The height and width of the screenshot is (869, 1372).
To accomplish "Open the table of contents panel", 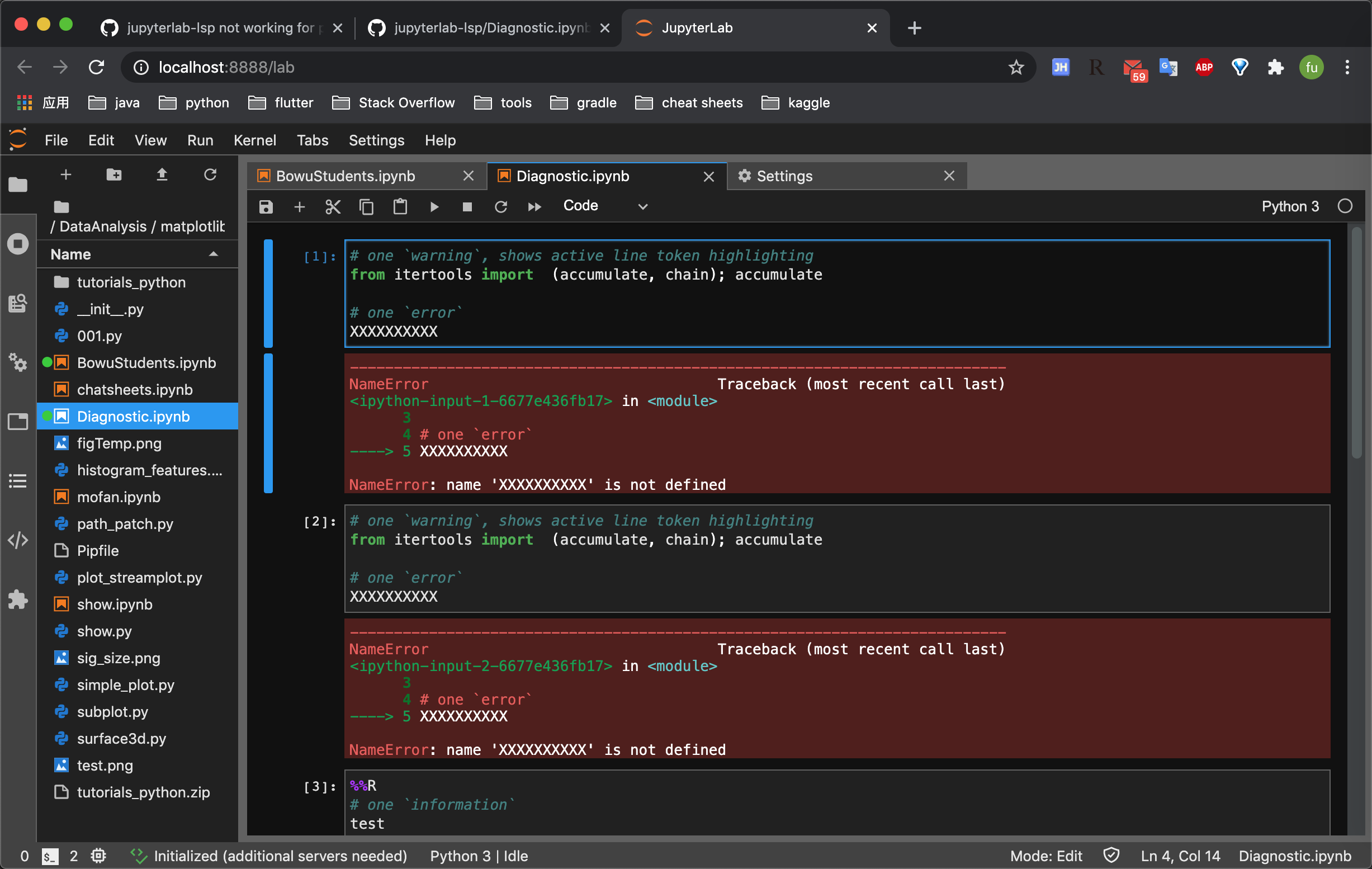I will 18,481.
